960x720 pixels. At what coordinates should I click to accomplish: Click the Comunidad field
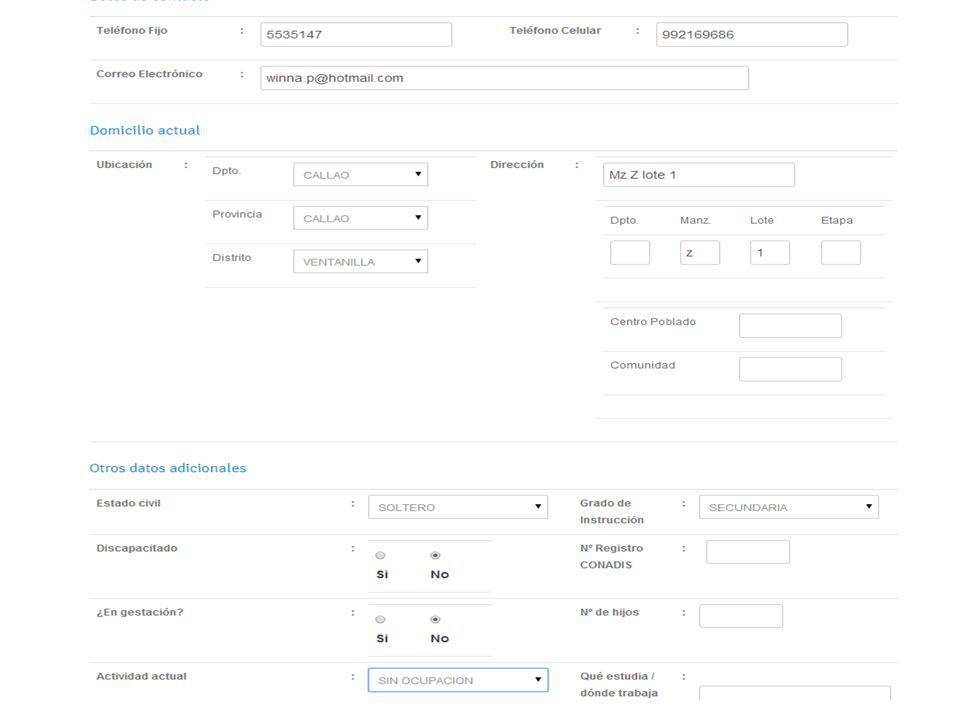pos(790,369)
